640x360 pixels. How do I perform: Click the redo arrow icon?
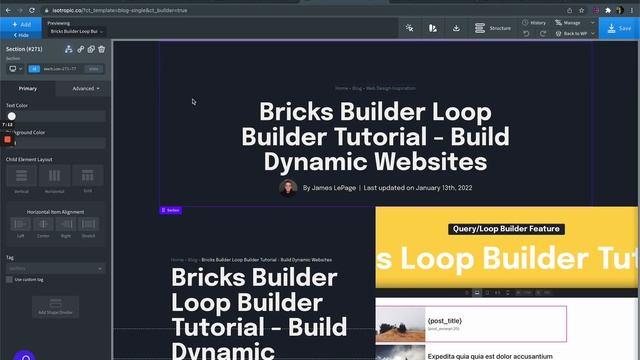pyautogui.click(x=543, y=33)
